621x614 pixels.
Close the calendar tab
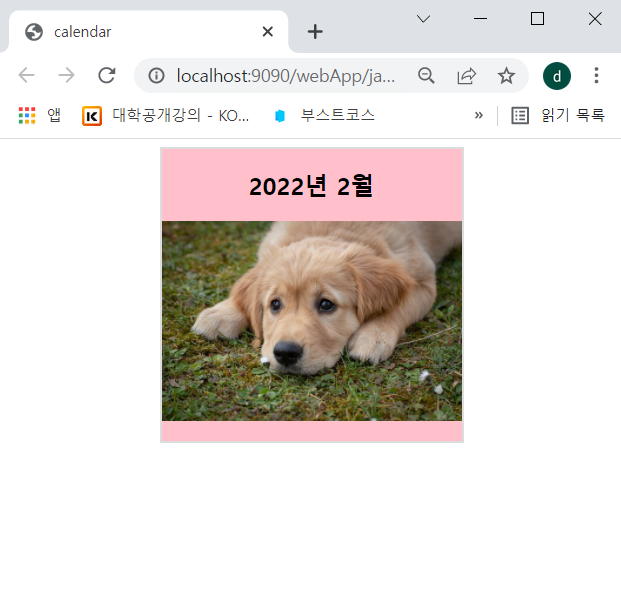[268, 32]
